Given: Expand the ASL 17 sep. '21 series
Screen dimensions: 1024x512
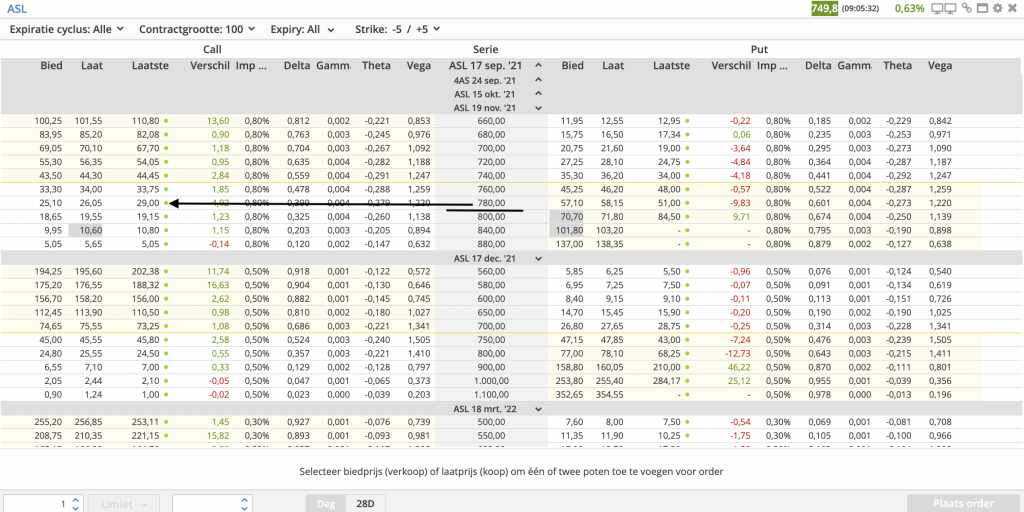Looking at the screenshot, I should pyautogui.click(x=539, y=66).
